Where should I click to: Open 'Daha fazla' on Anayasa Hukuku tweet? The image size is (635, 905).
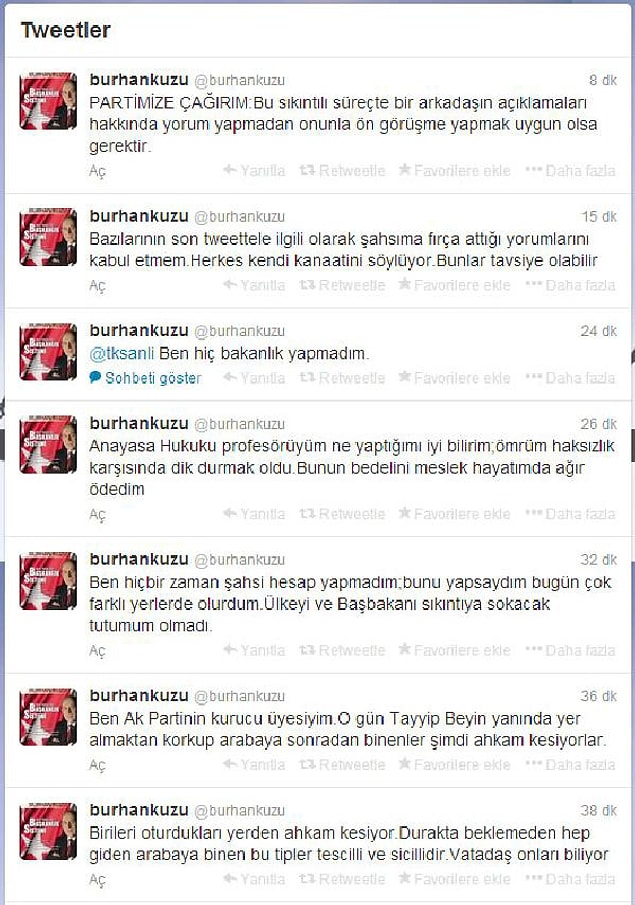coord(570,514)
